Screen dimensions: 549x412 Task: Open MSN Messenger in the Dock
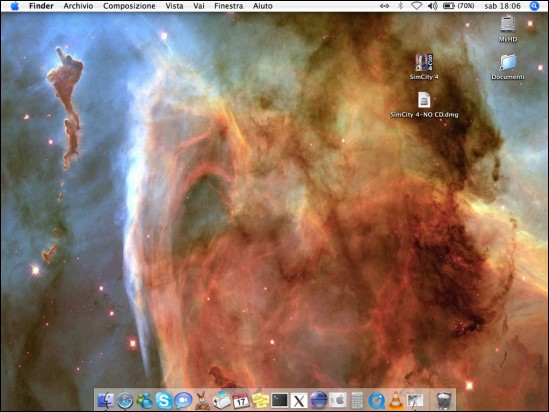(144, 400)
